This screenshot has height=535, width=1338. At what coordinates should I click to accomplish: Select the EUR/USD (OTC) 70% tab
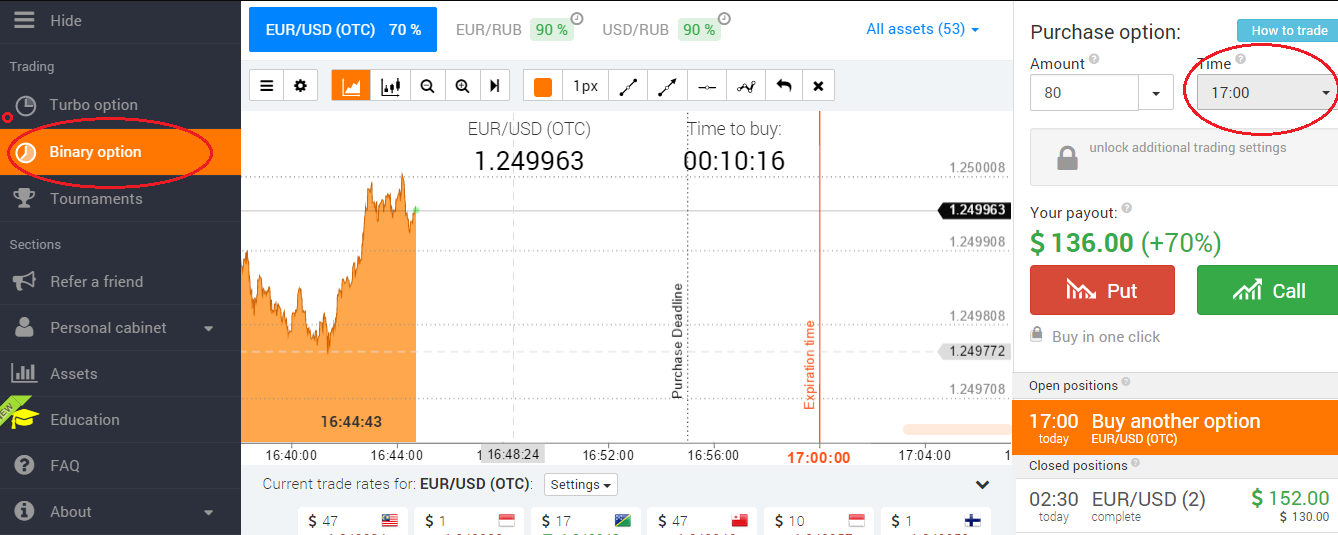coord(343,30)
